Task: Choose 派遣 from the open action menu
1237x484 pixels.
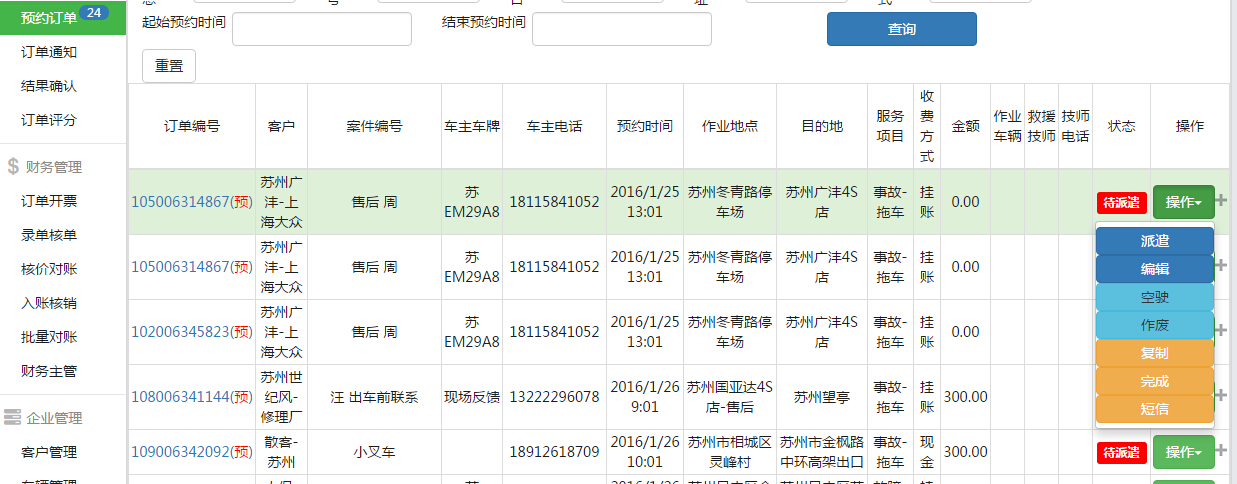Action: coord(1154,241)
